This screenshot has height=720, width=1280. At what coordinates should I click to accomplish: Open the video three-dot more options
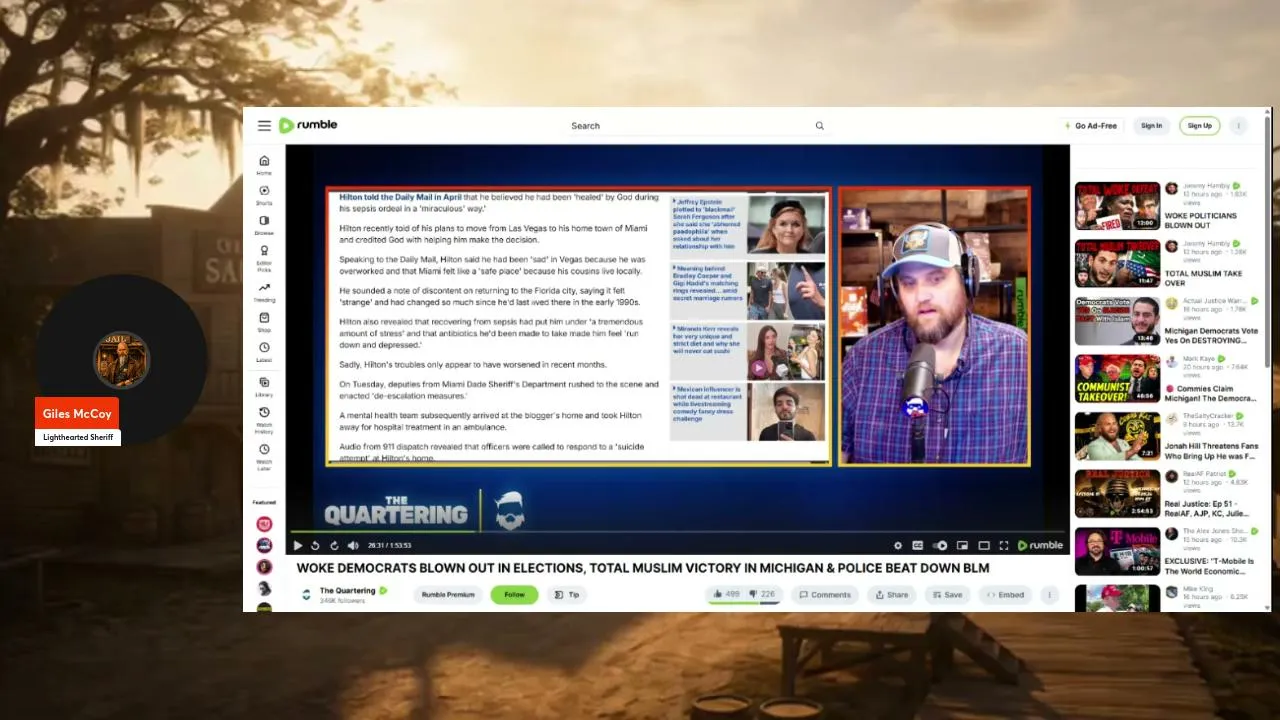coord(1049,594)
